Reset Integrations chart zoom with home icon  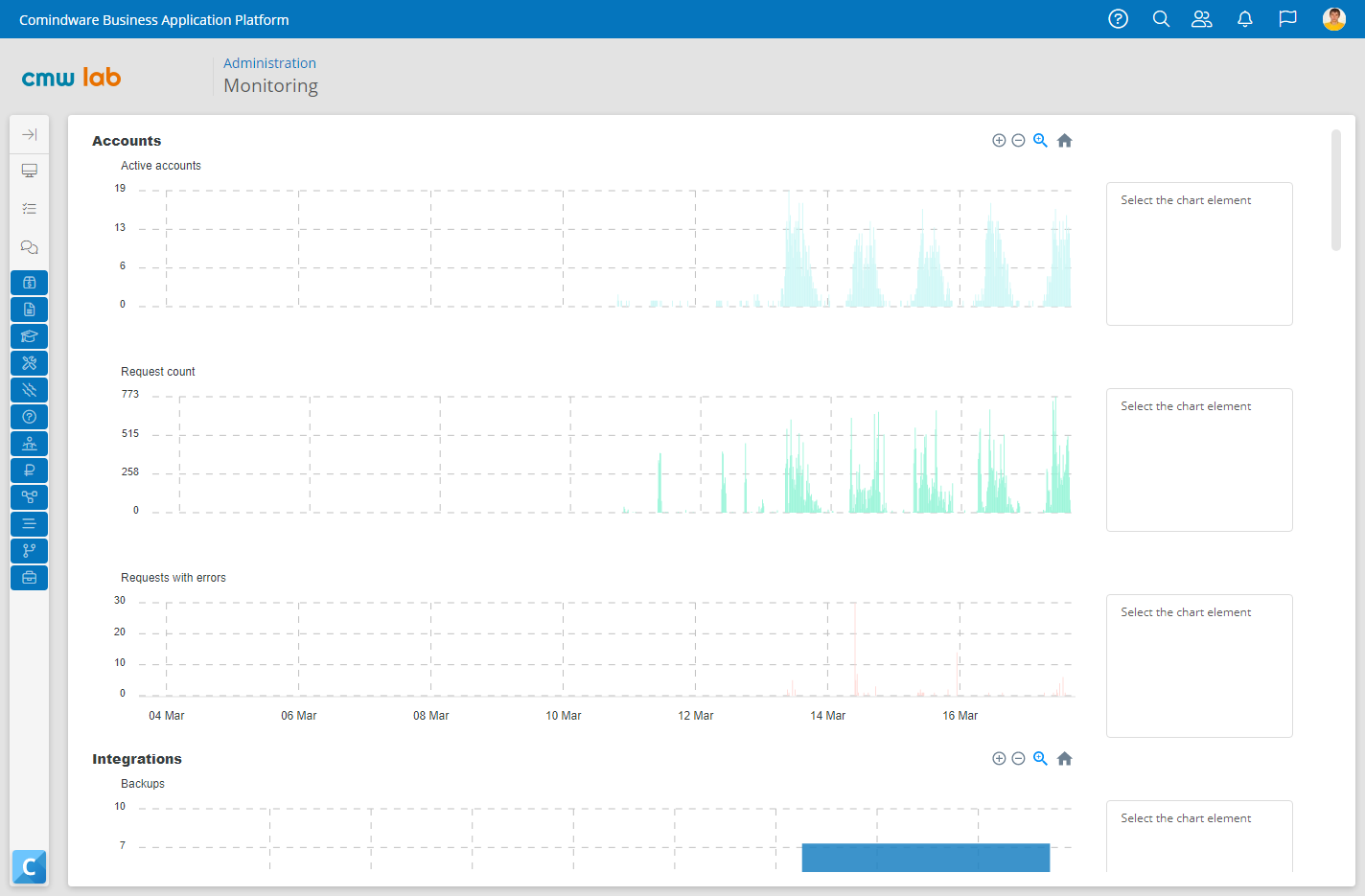1064,759
